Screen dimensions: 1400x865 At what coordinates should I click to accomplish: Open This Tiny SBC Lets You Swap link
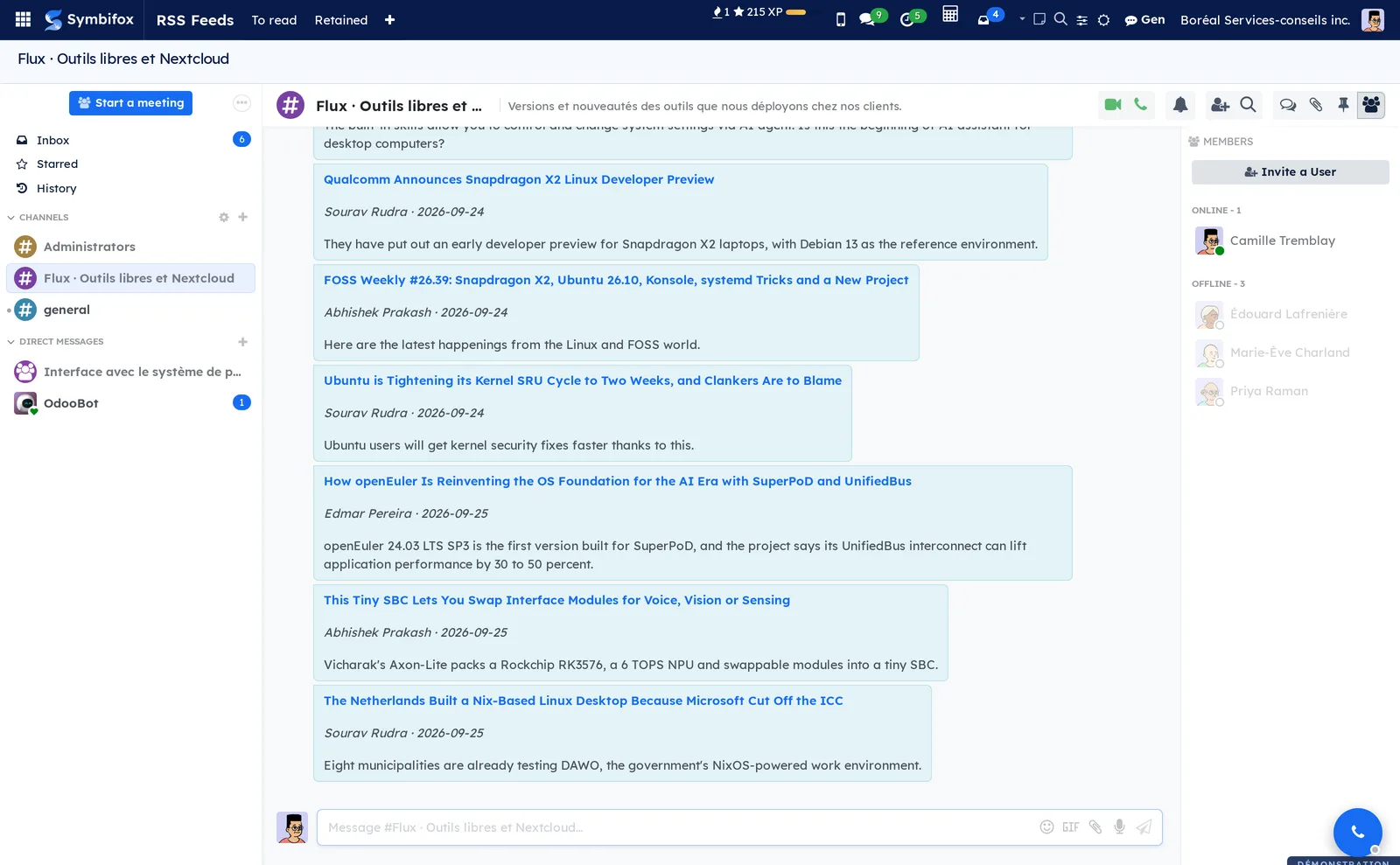pyautogui.click(x=556, y=600)
